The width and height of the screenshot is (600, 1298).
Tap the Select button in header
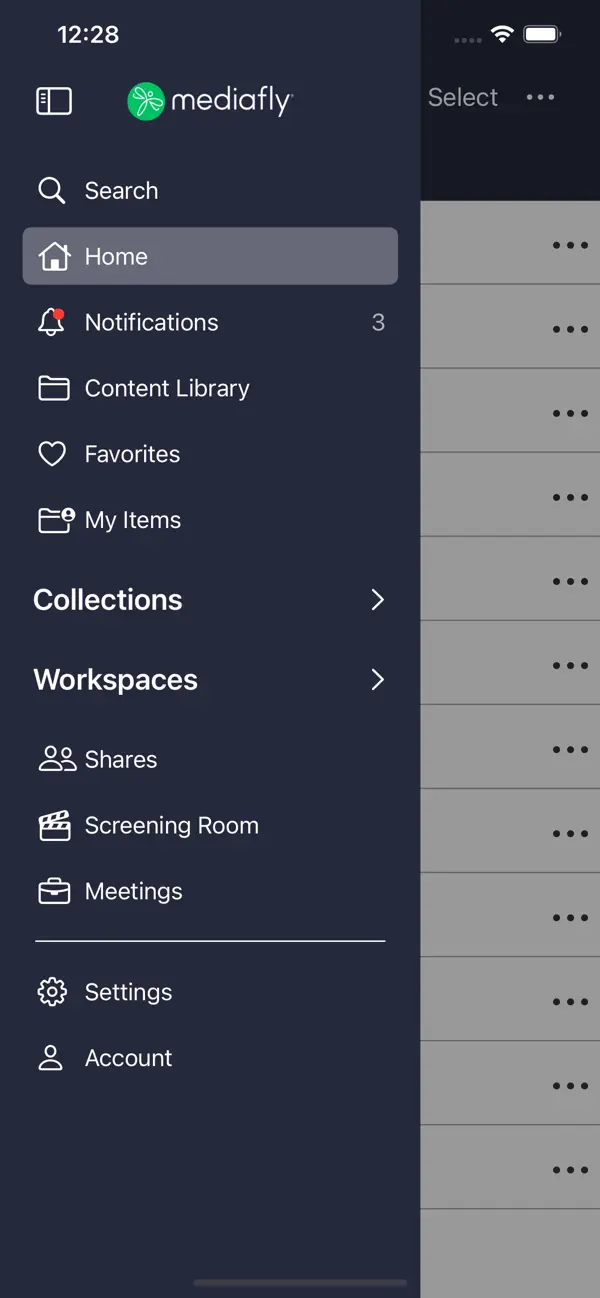pyautogui.click(x=463, y=97)
